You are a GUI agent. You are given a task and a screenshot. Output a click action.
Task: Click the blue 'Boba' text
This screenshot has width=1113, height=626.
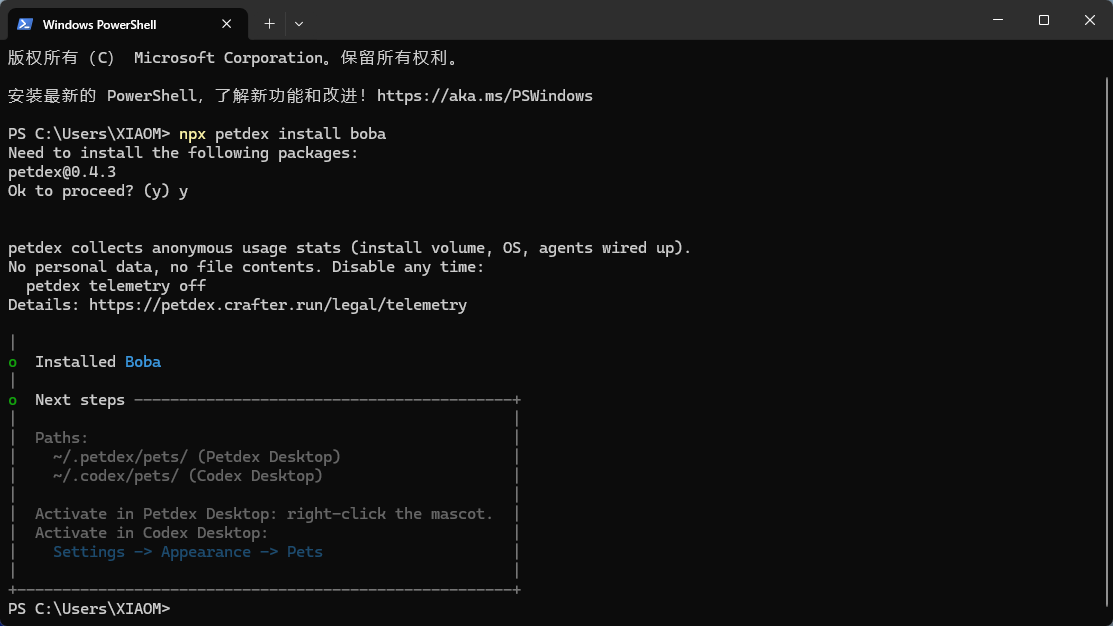click(143, 362)
